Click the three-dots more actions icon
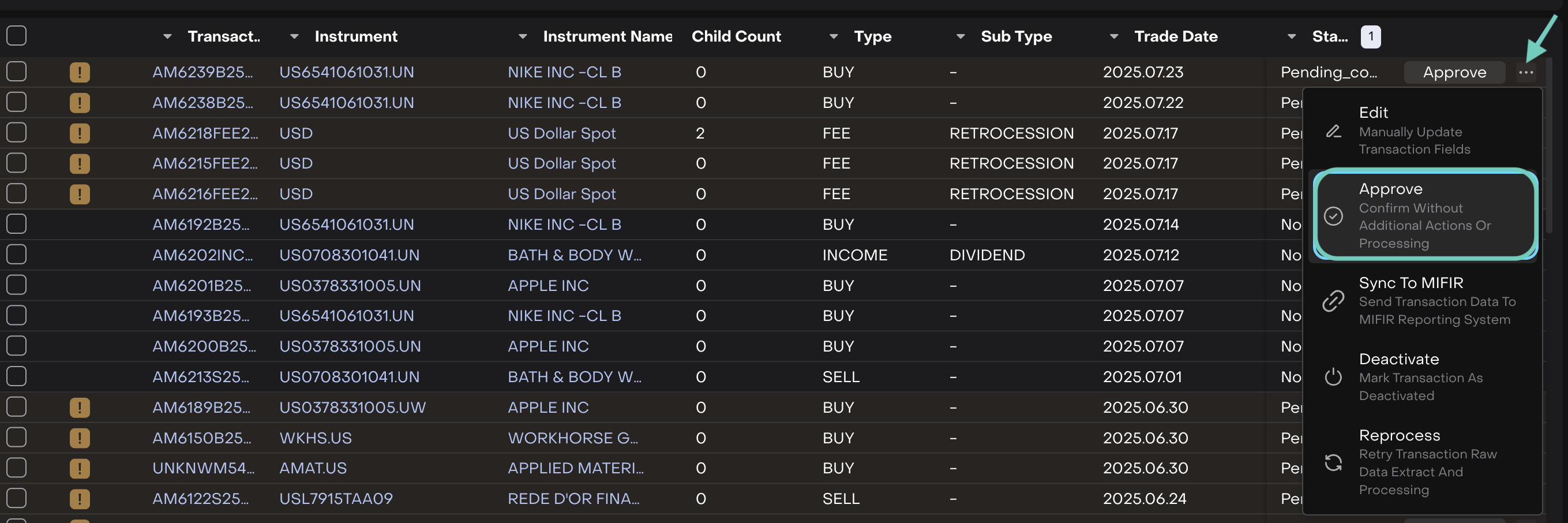 point(1525,73)
